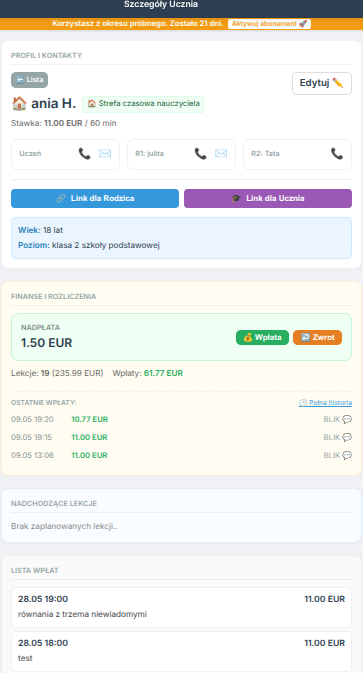363x673 pixels.
Task: Register a refund with Zwrot button
Action: (318, 337)
